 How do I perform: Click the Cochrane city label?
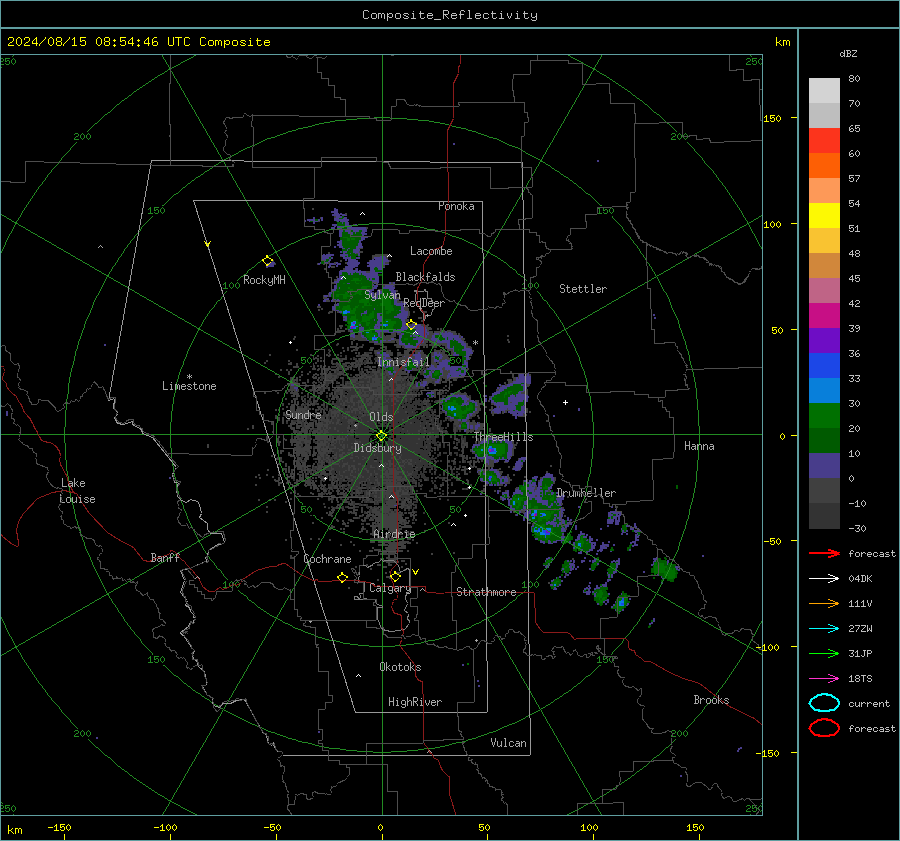[327, 559]
